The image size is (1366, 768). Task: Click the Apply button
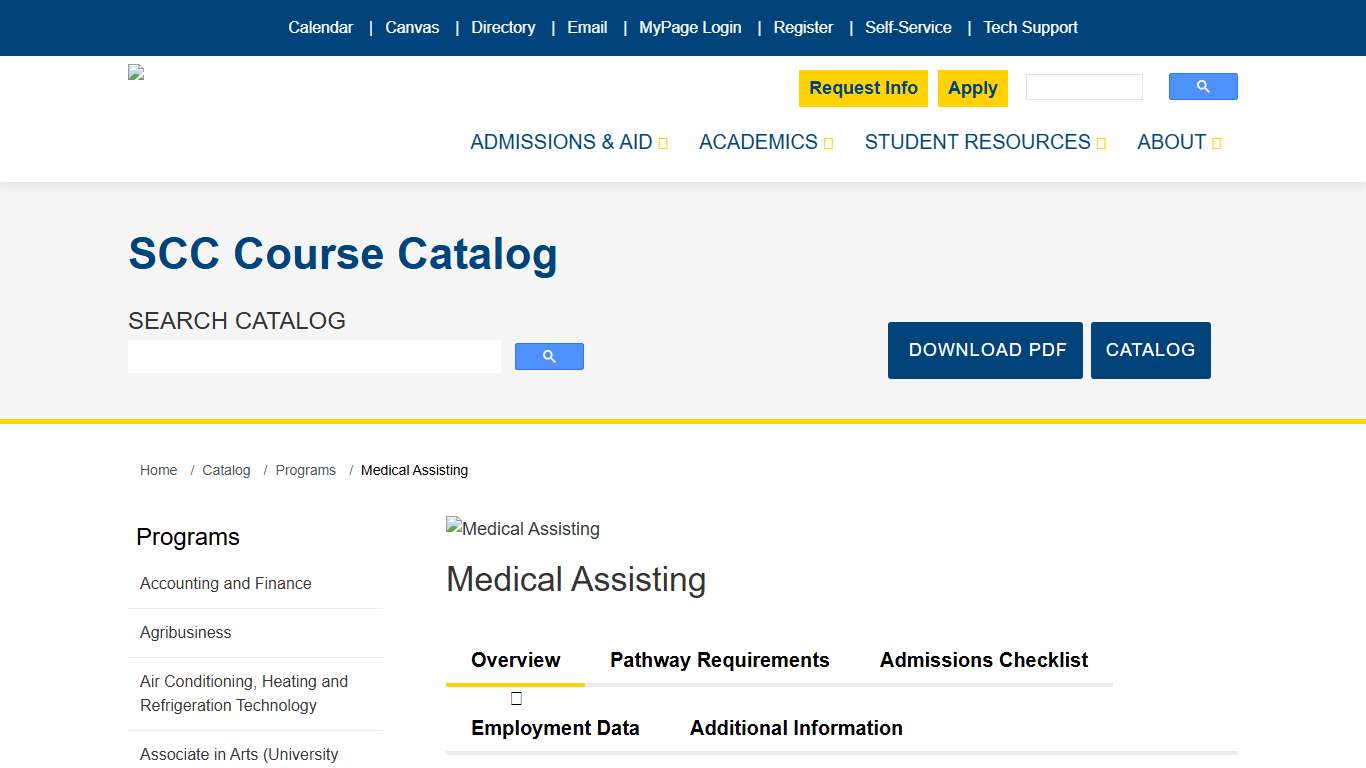coord(972,88)
